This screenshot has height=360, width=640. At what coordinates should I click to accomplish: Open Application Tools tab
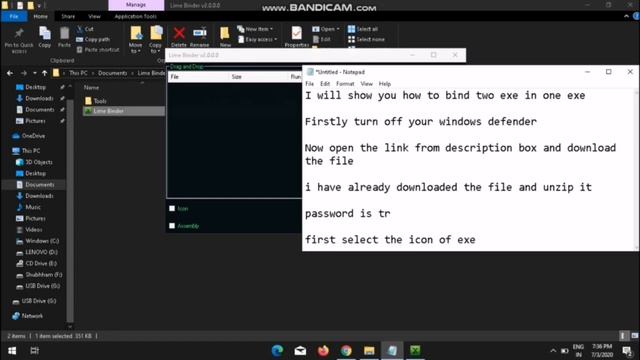136,16
